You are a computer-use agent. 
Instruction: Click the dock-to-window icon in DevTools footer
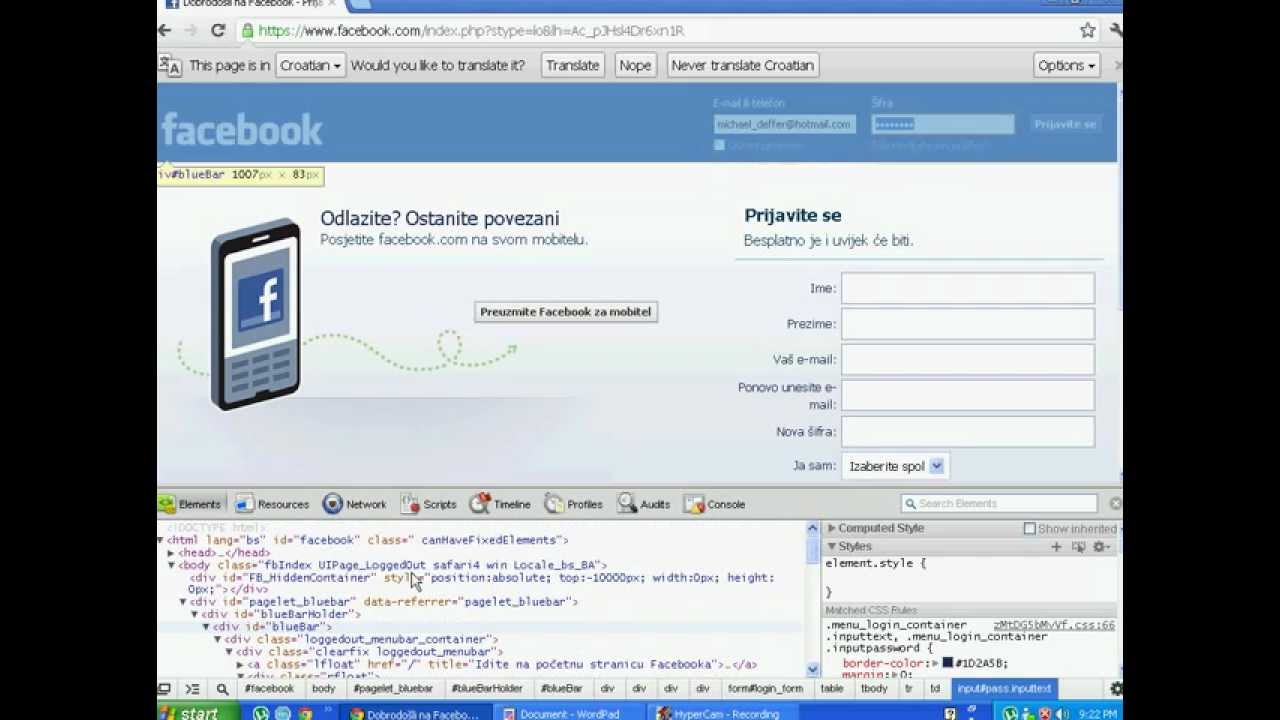(164, 689)
